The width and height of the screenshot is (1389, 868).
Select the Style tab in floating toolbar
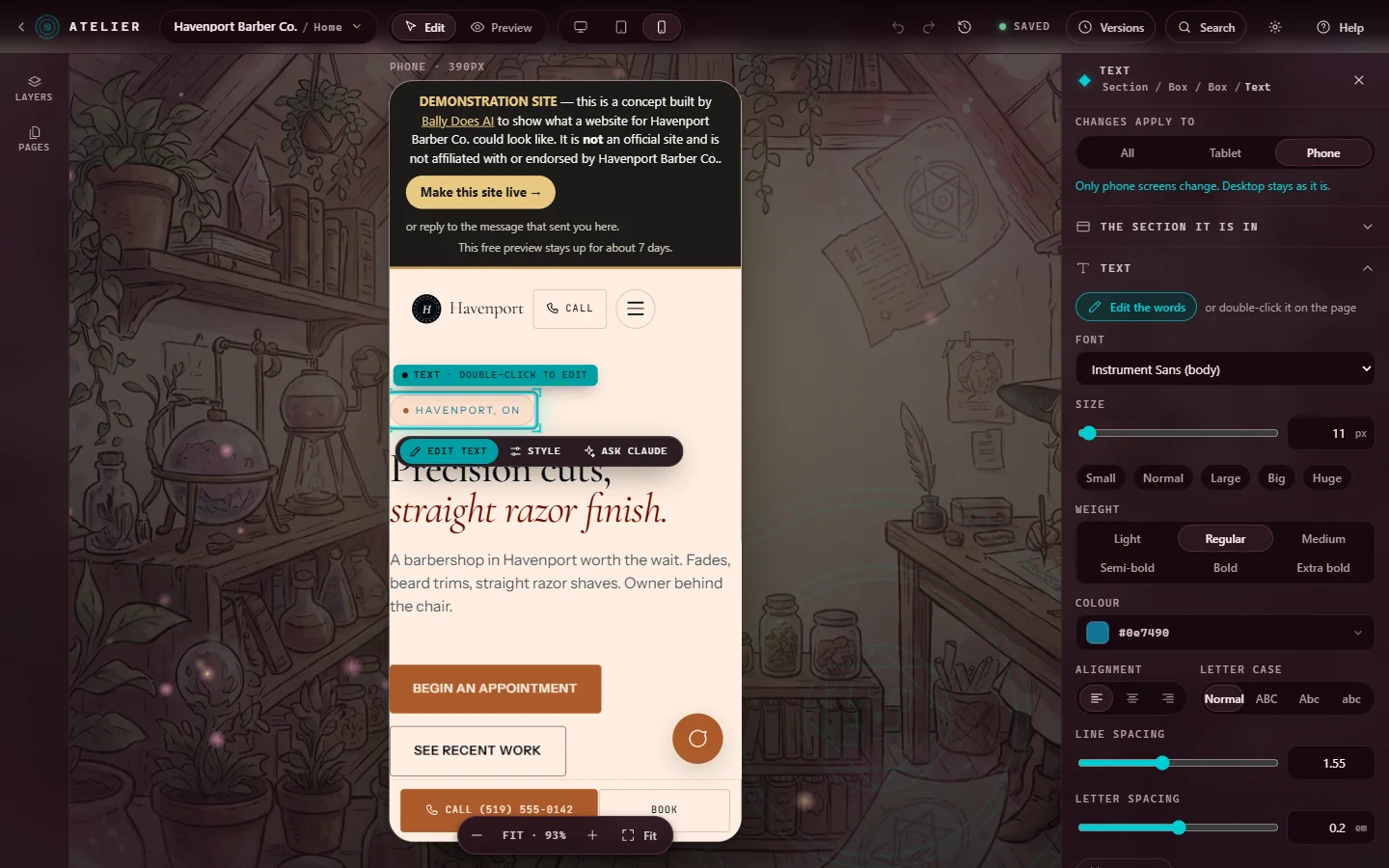pyautogui.click(x=535, y=451)
